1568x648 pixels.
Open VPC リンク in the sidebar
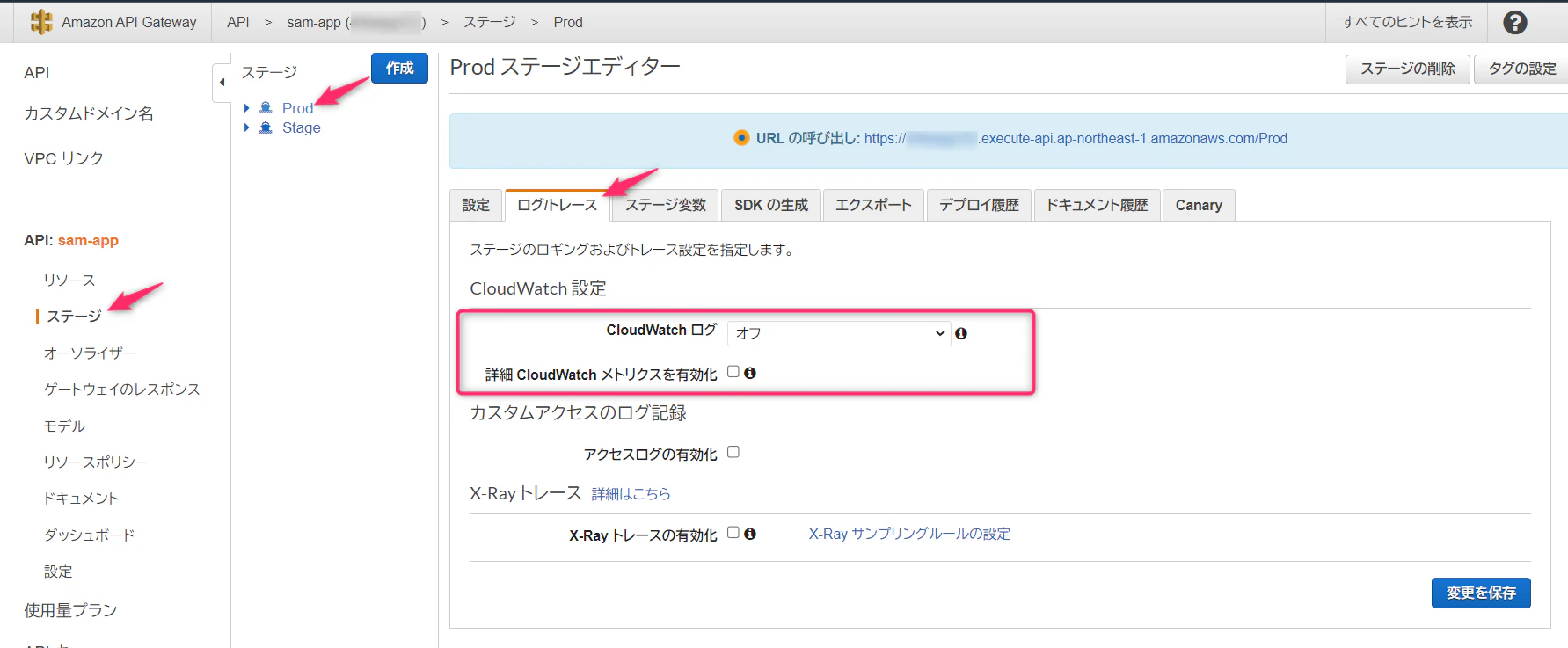(63, 158)
